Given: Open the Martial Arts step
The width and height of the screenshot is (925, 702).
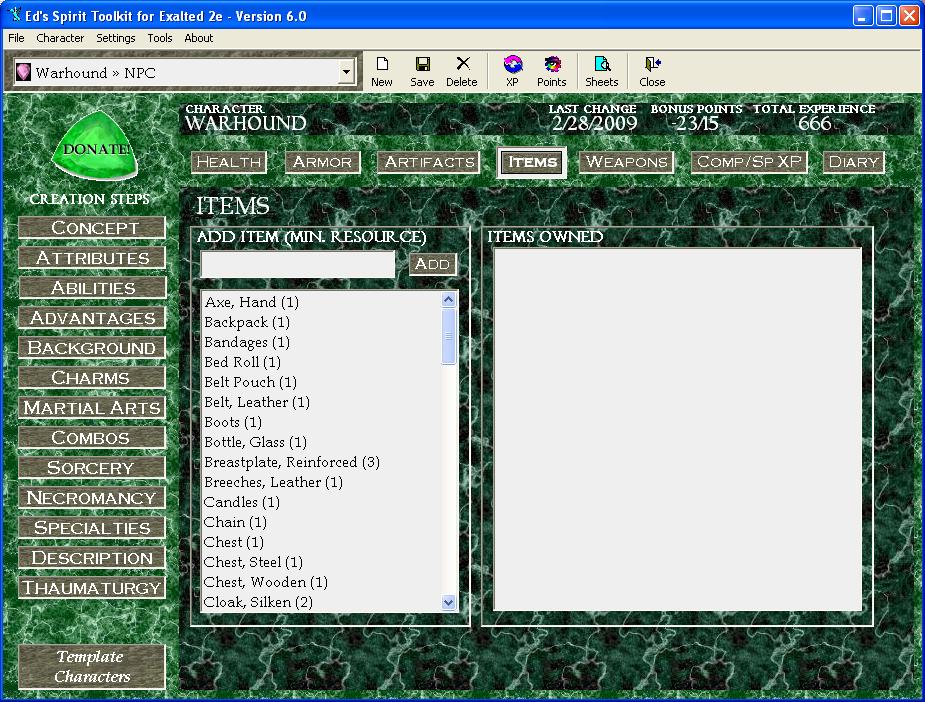Looking at the screenshot, I should pos(92,407).
